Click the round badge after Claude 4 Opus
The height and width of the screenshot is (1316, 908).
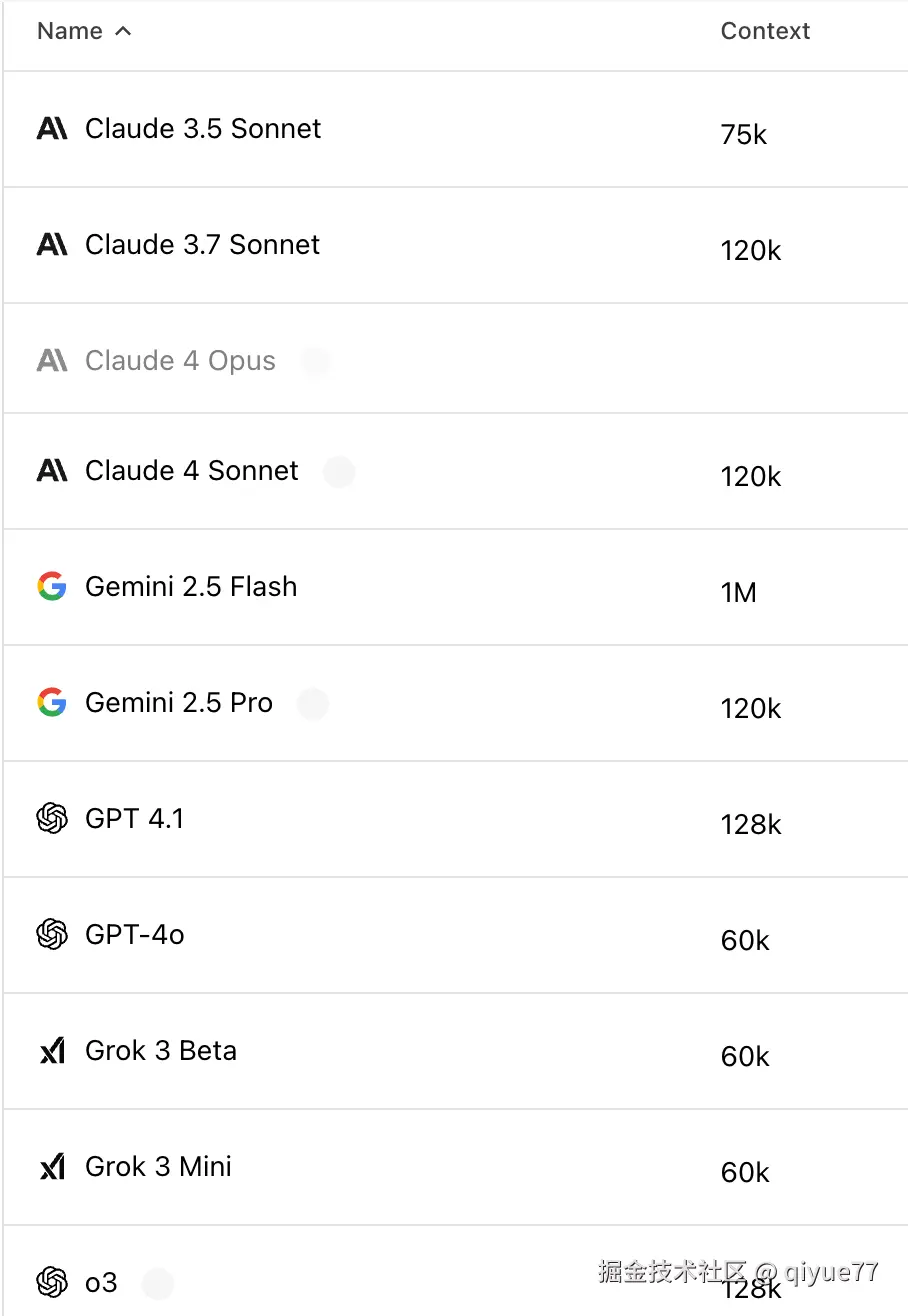(x=316, y=362)
